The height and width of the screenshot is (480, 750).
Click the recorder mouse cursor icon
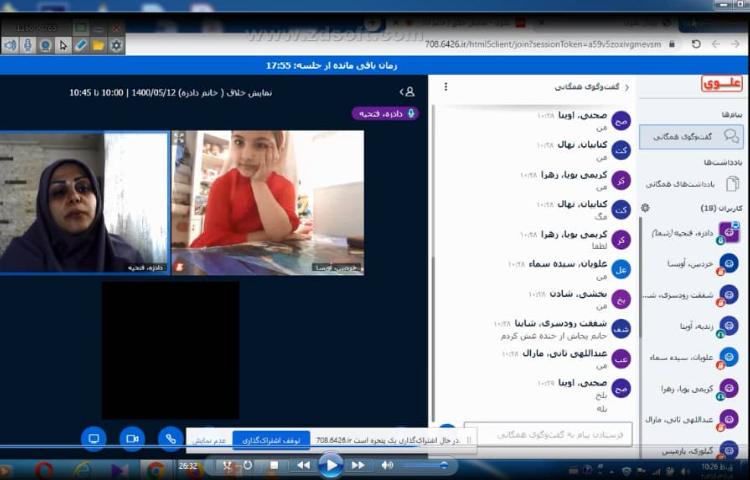pyautogui.click(x=63, y=45)
